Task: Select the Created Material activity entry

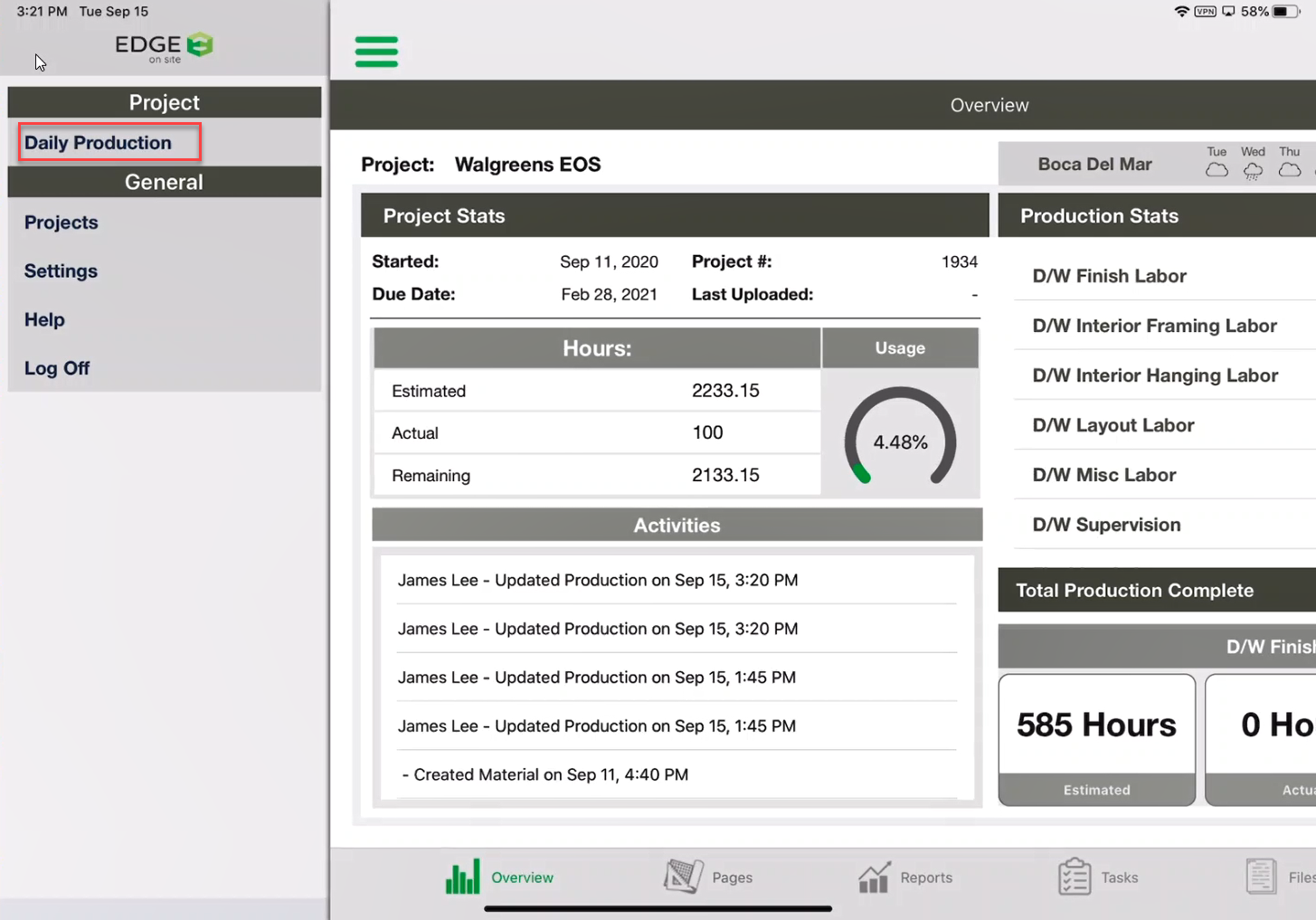Action: [x=544, y=774]
